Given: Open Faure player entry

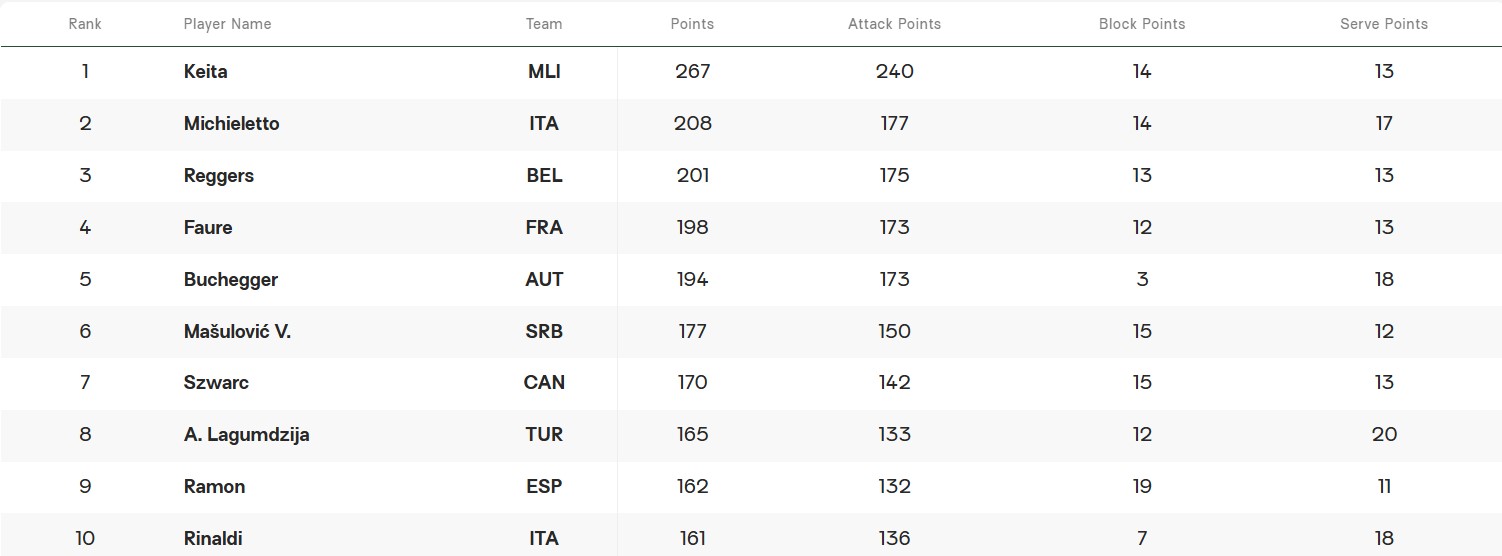Looking at the screenshot, I should pyautogui.click(x=208, y=228).
